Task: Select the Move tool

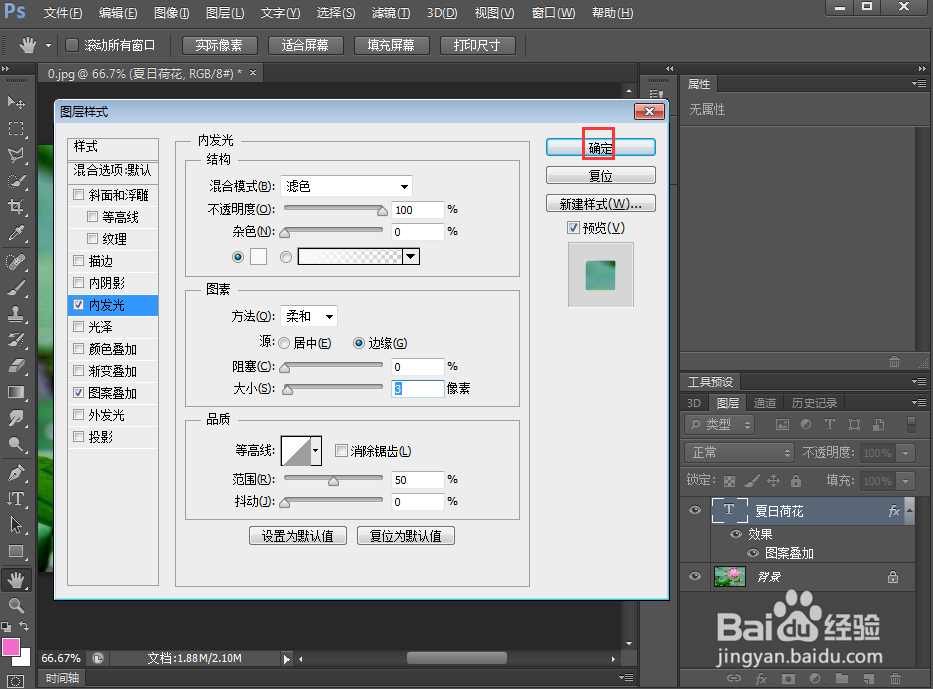Action: pyautogui.click(x=17, y=103)
